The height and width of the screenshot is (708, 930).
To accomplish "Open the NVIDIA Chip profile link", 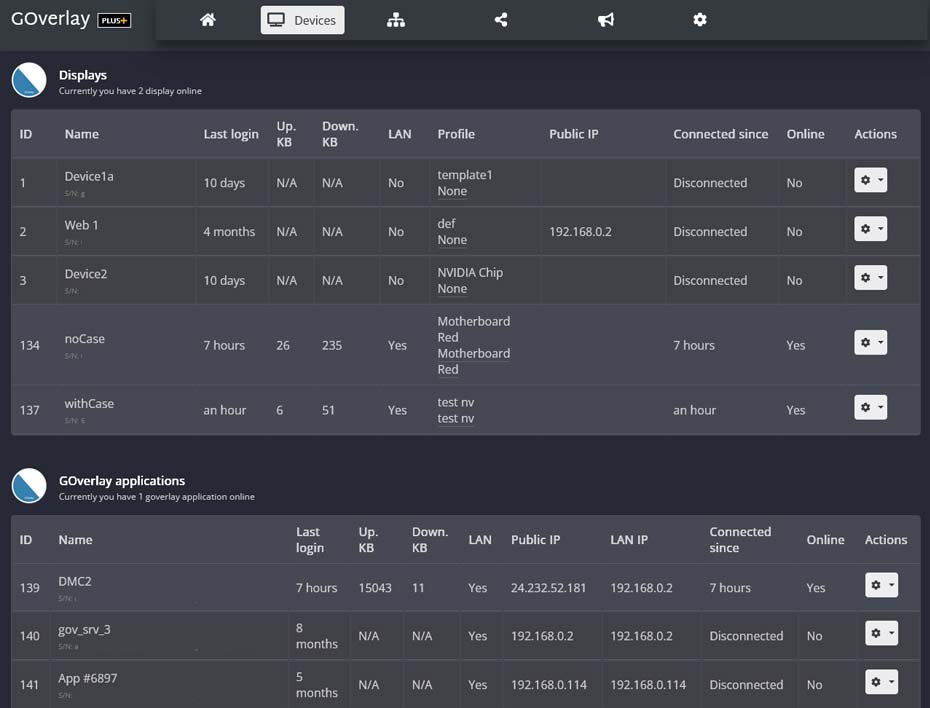I will (x=470, y=272).
